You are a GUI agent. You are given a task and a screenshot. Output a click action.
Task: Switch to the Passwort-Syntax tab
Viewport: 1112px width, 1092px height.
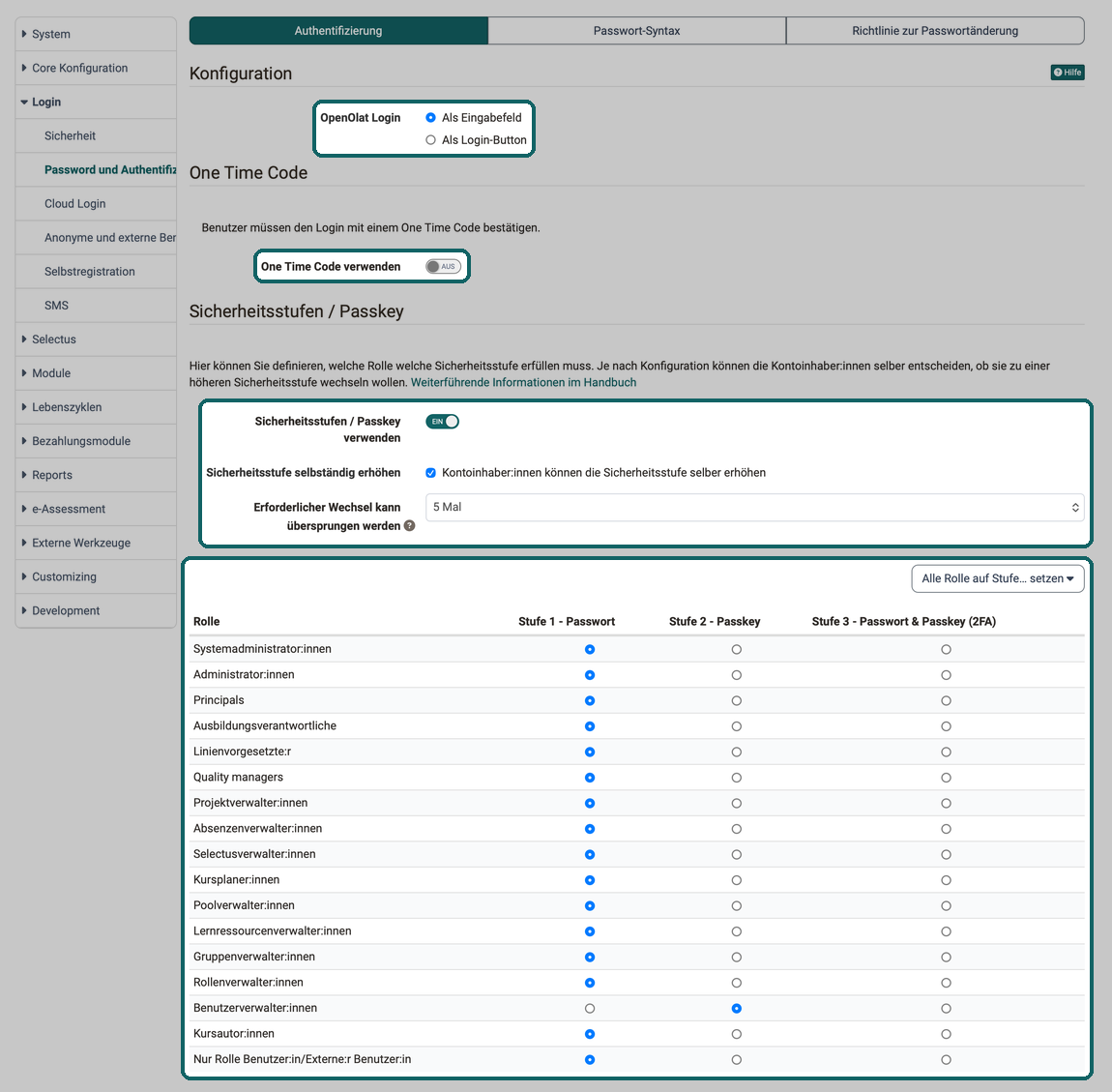[637, 31]
